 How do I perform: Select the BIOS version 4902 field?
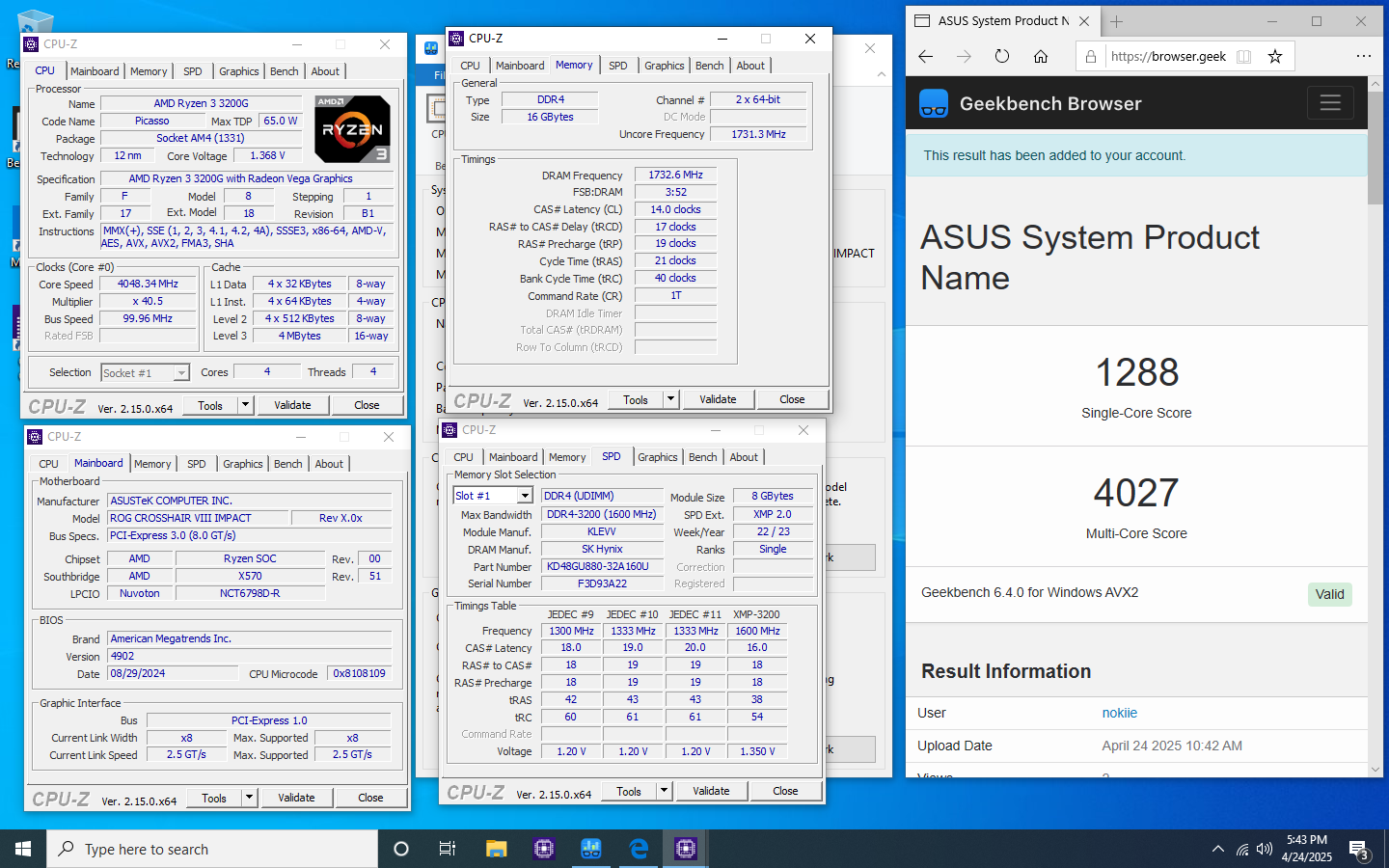[x=250, y=656]
